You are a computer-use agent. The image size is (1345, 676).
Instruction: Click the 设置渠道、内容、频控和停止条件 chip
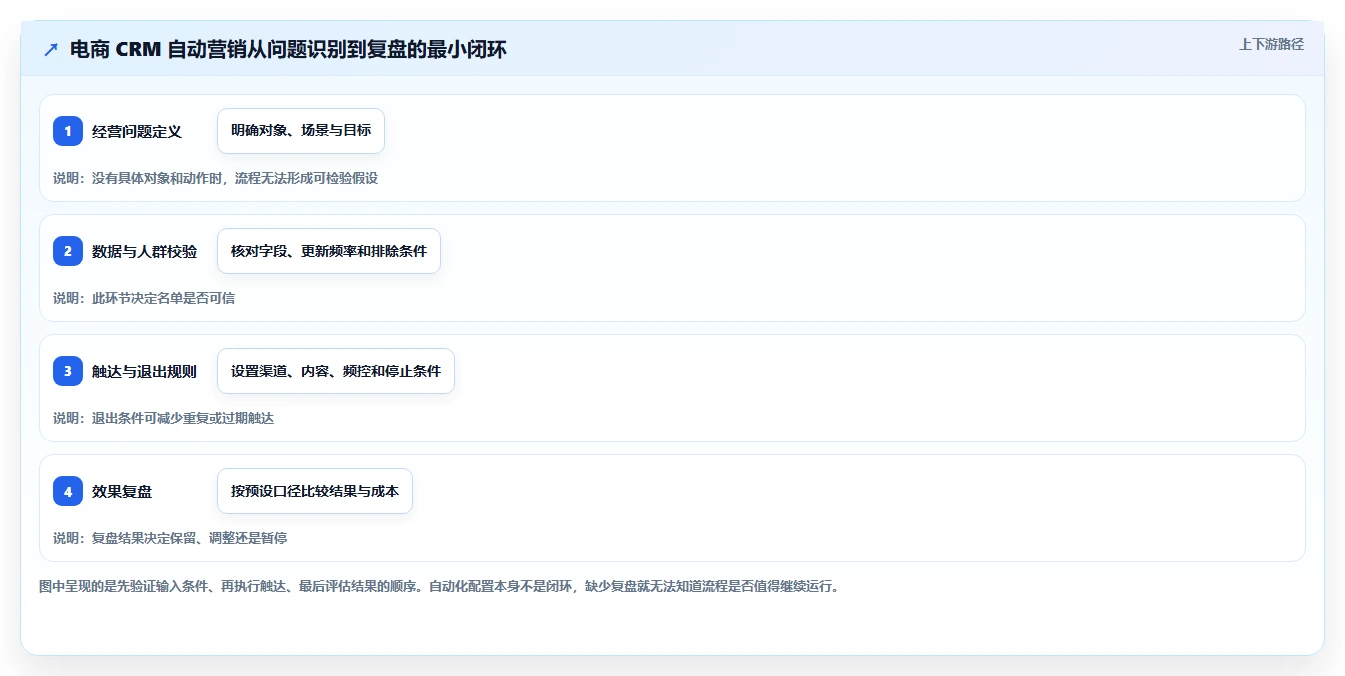click(x=336, y=371)
